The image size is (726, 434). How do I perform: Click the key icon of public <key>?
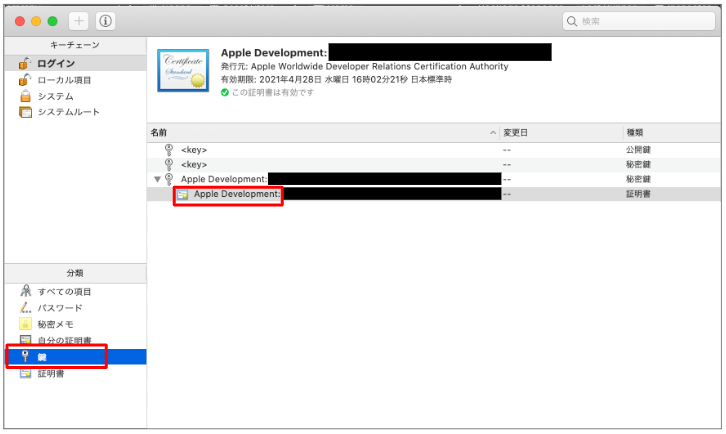169,150
